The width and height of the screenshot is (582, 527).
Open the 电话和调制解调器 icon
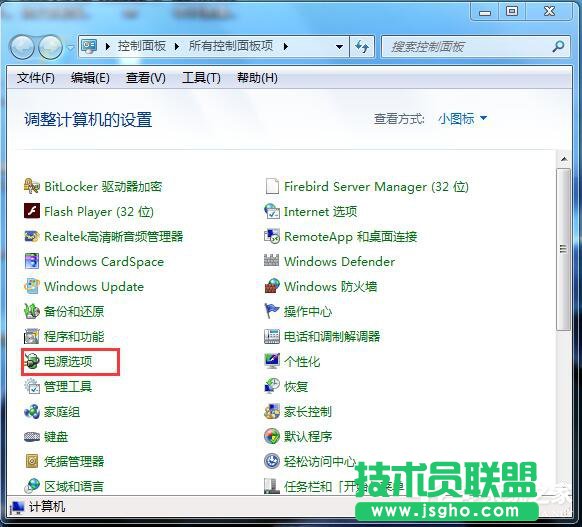[272, 336]
